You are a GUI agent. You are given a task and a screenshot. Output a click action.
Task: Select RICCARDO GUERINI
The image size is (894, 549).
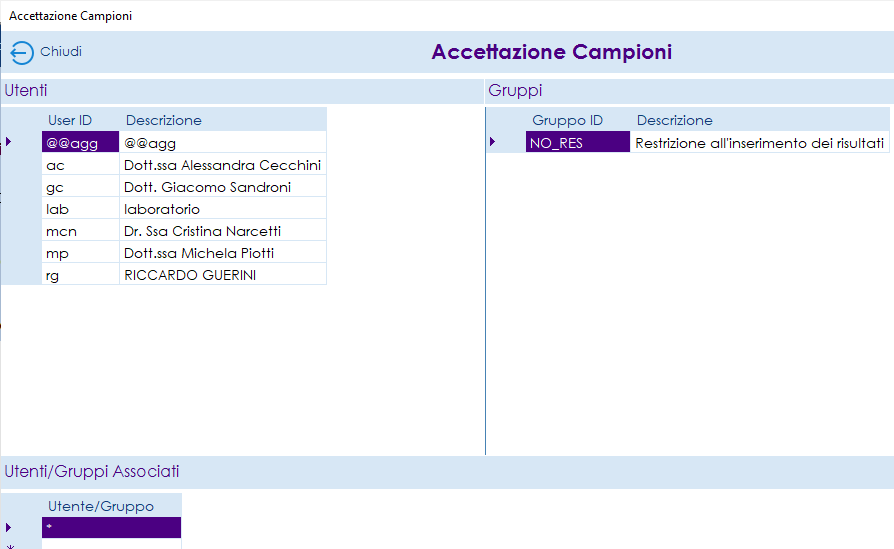223,275
